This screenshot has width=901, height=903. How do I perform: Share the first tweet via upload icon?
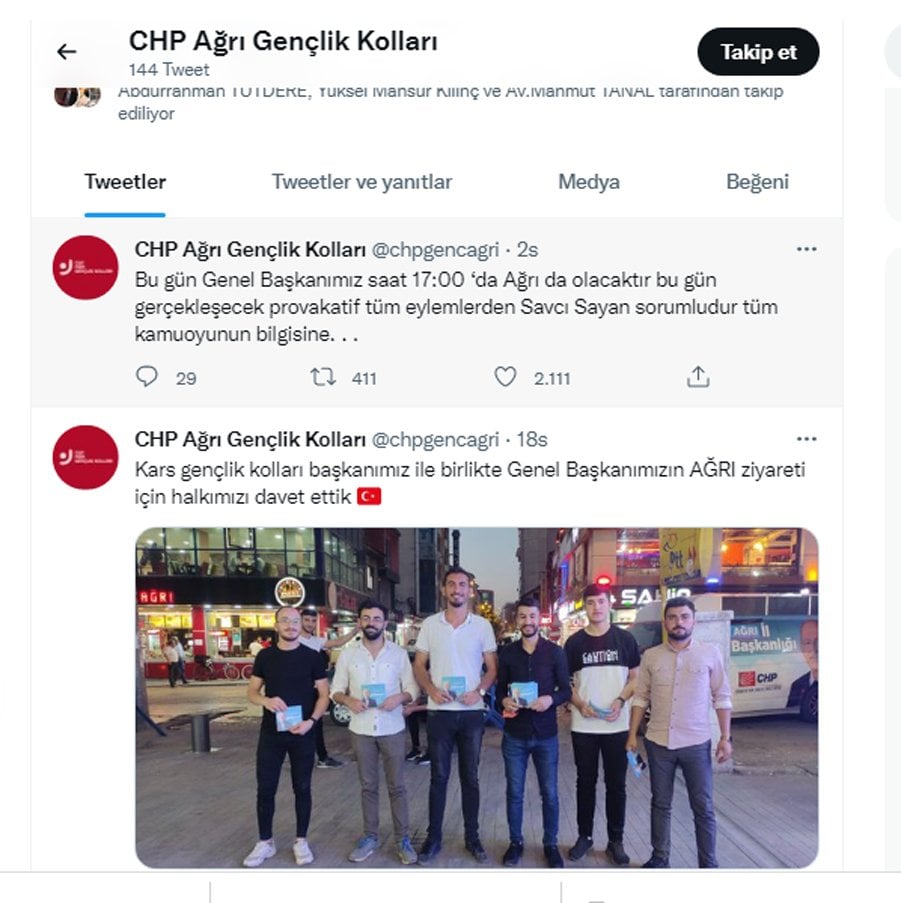pos(698,377)
